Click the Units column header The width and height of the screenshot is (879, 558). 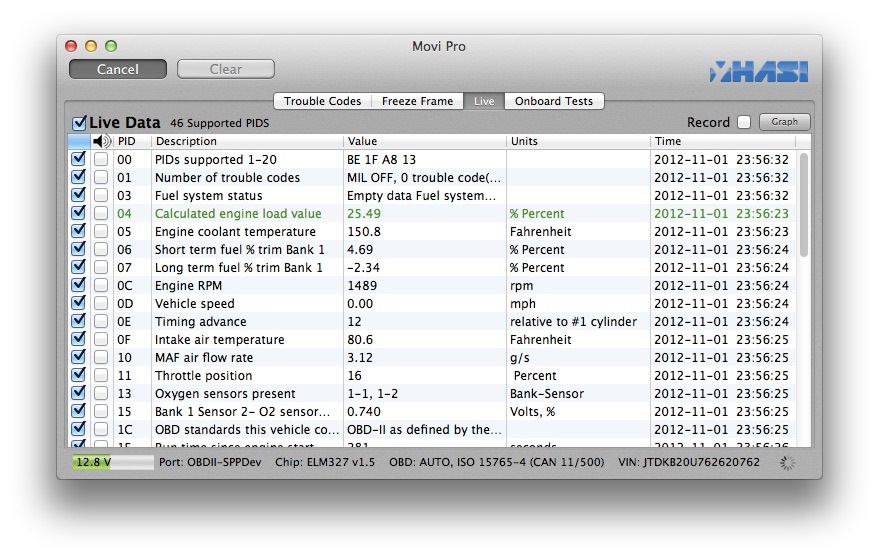point(578,141)
